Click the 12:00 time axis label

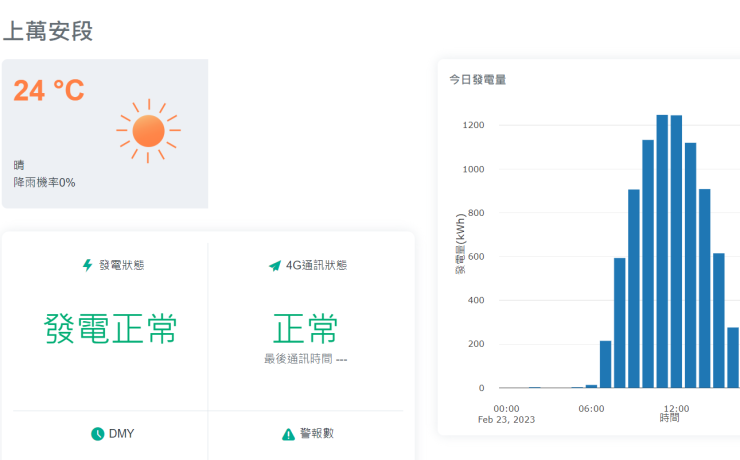676,409
